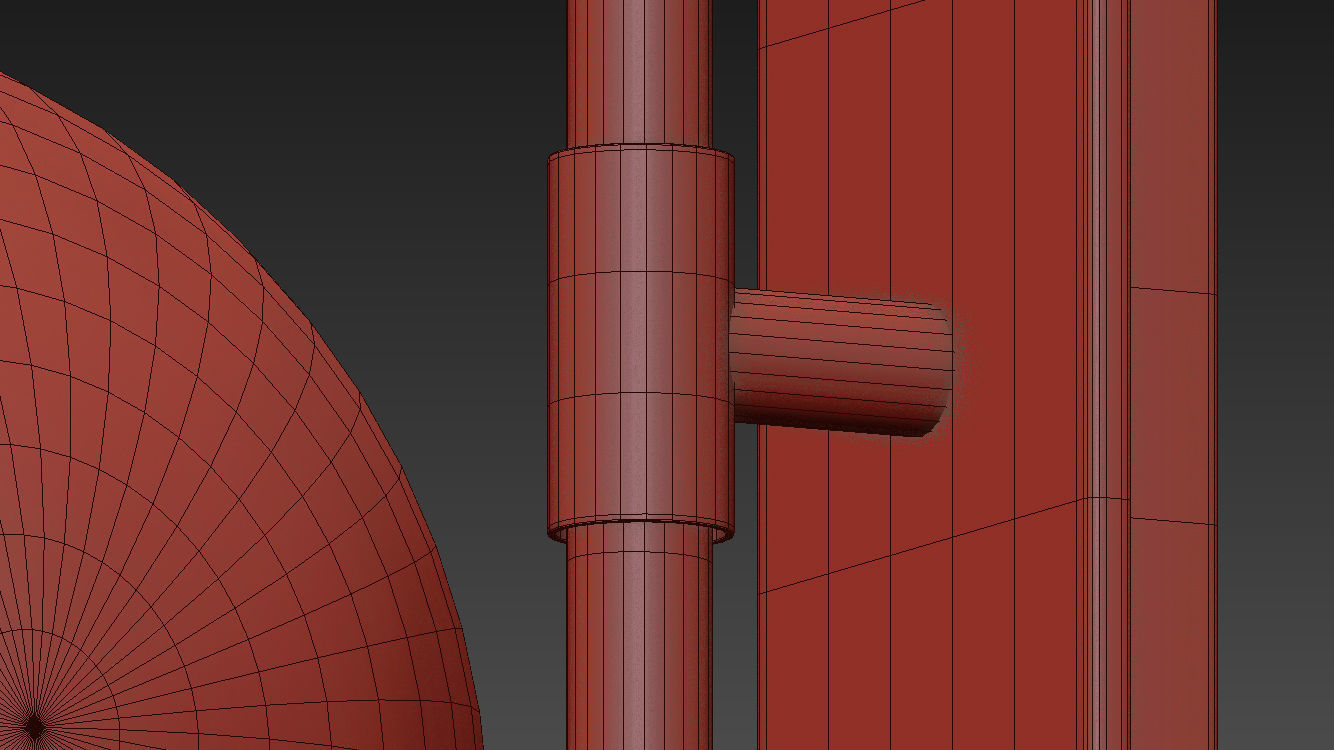Click the vertical pipe above the collar

pyautogui.click(x=639, y=72)
